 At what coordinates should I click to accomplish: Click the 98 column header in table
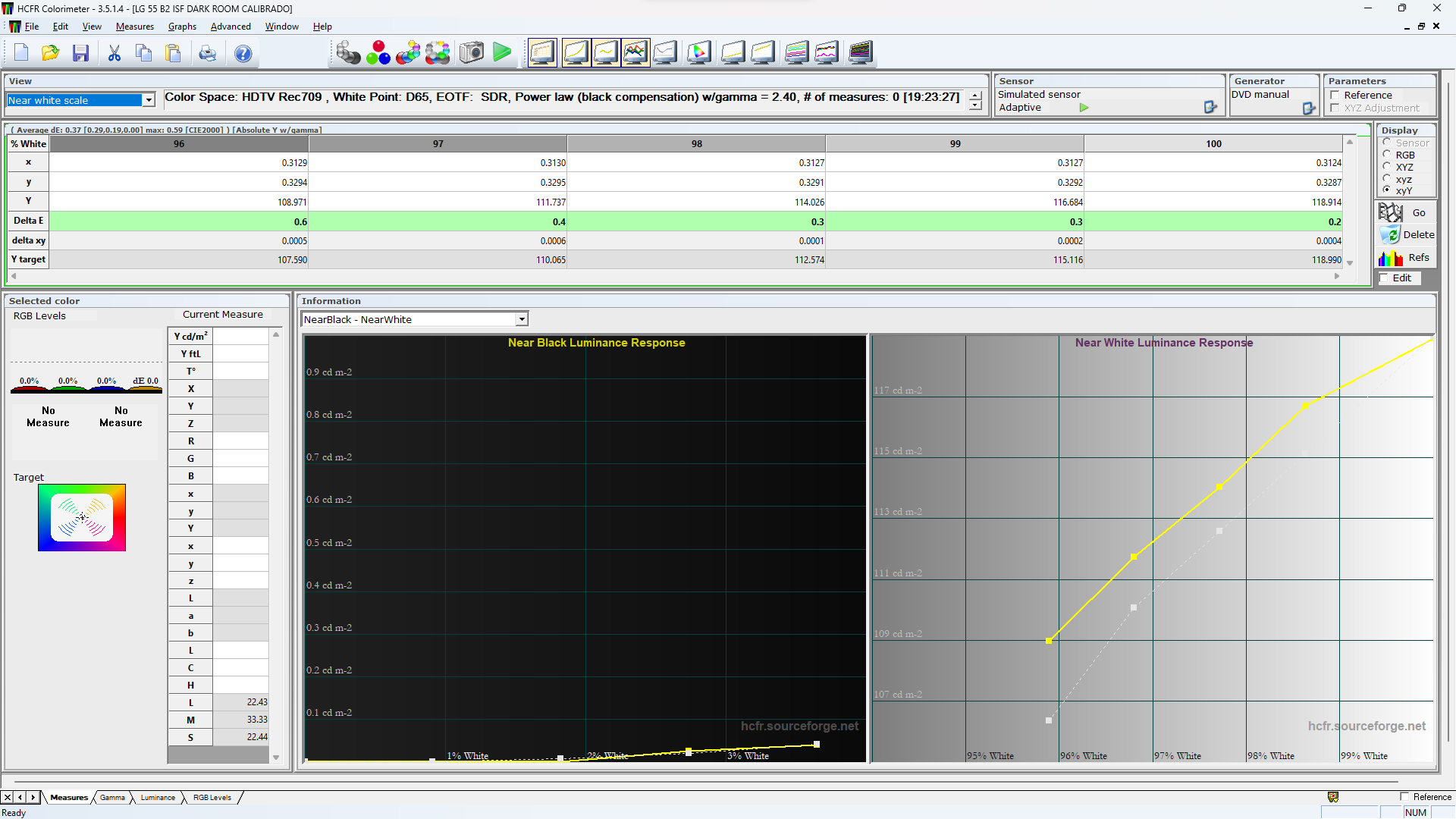(x=696, y=144)
